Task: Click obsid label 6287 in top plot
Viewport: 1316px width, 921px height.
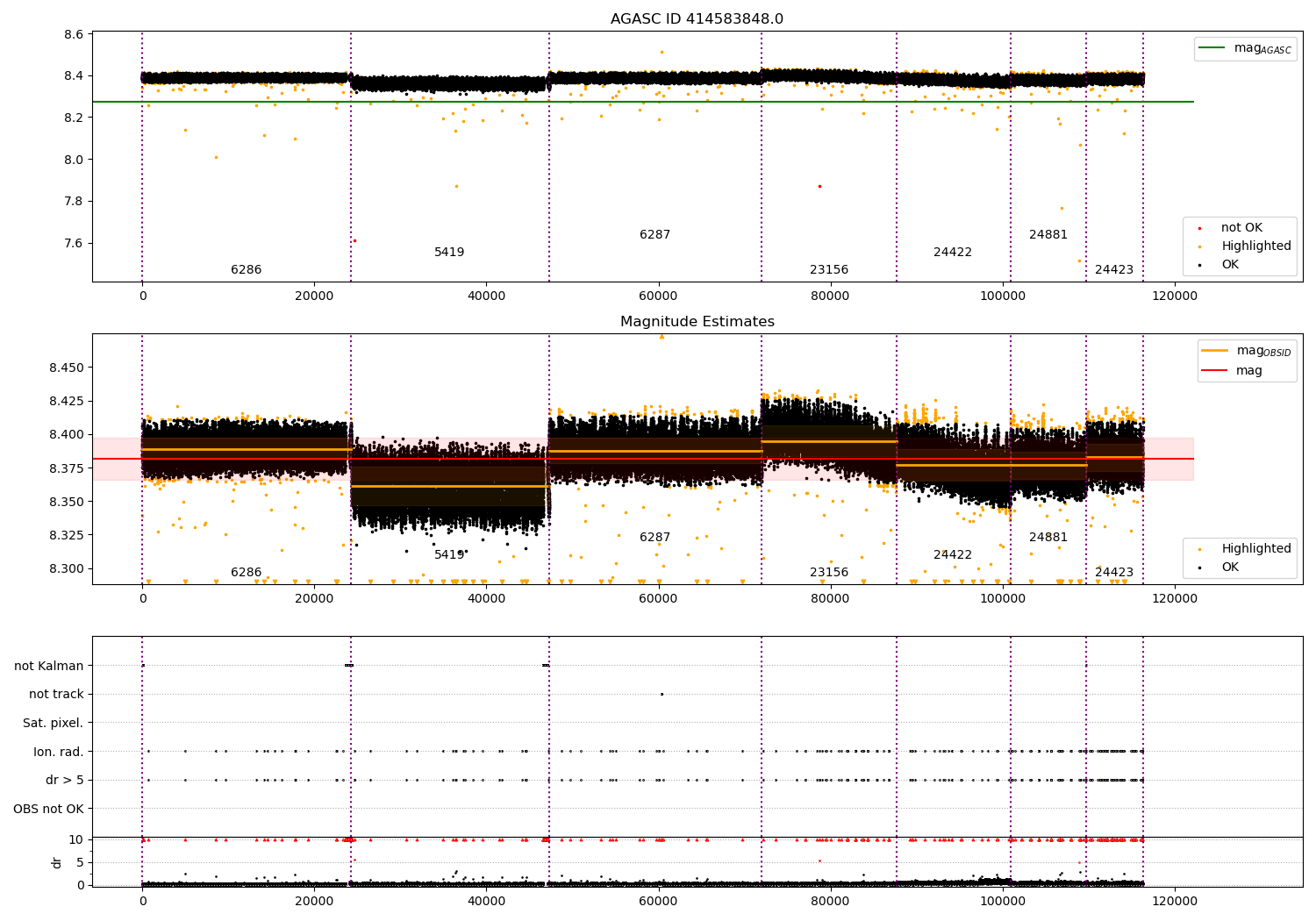Action: 654,235
